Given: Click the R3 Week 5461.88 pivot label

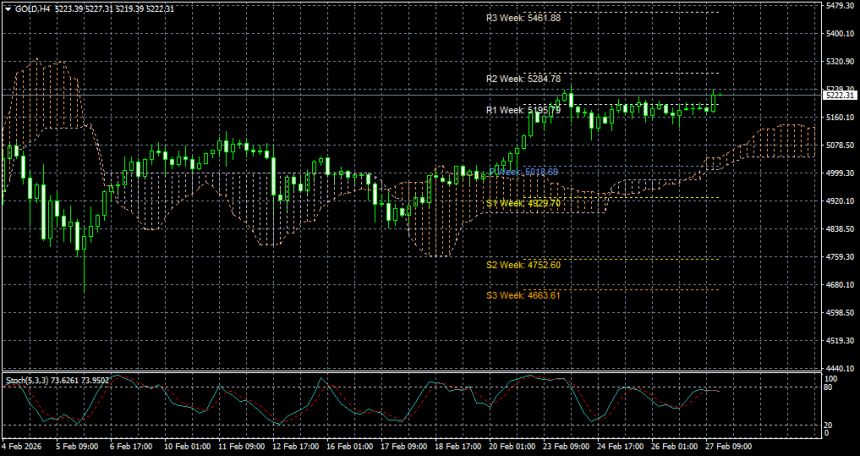Looking at the screenshot, I should tap(523, 18).
